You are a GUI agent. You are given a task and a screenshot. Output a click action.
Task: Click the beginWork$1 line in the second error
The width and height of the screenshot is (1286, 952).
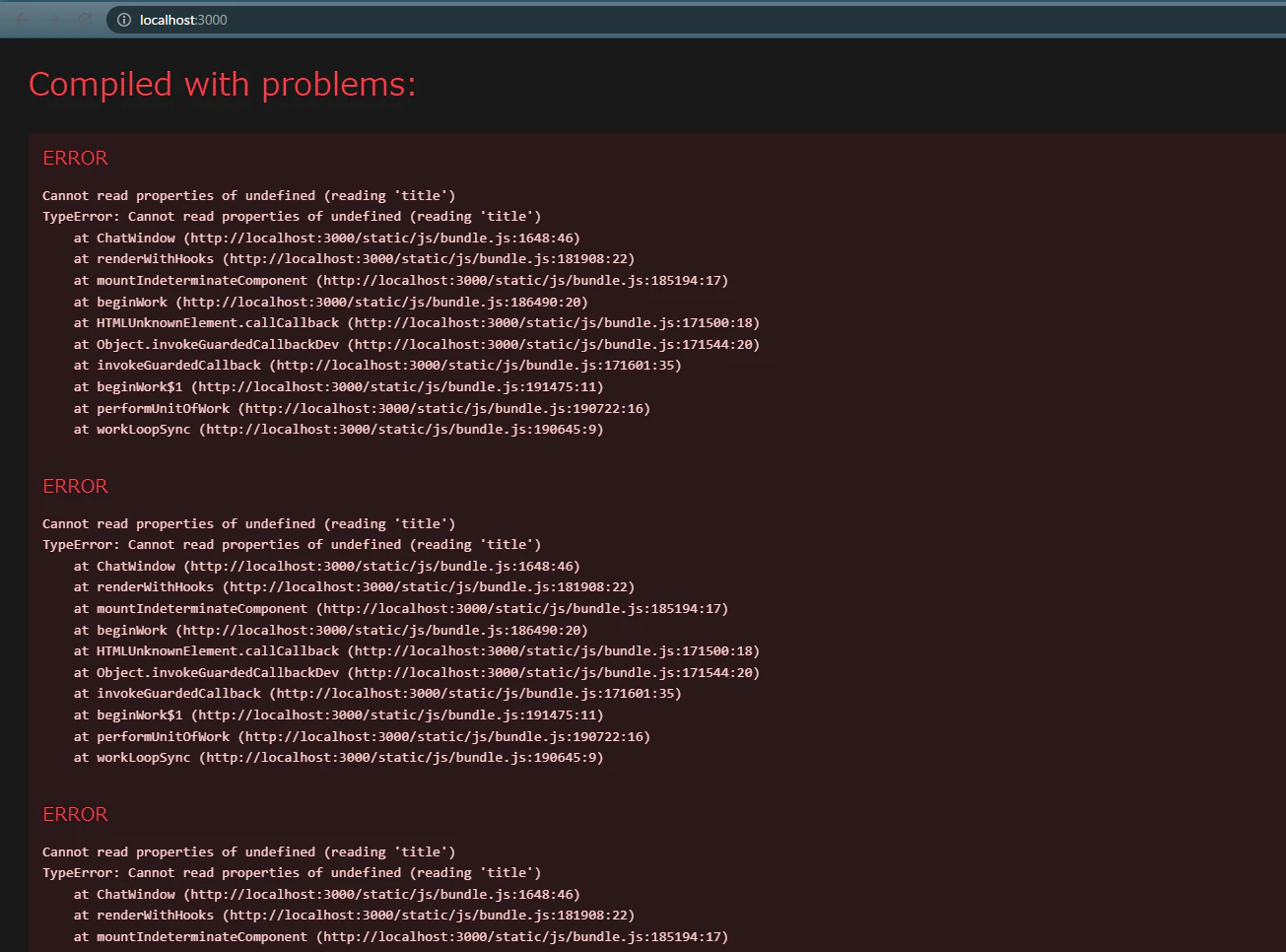coord(338,714)
